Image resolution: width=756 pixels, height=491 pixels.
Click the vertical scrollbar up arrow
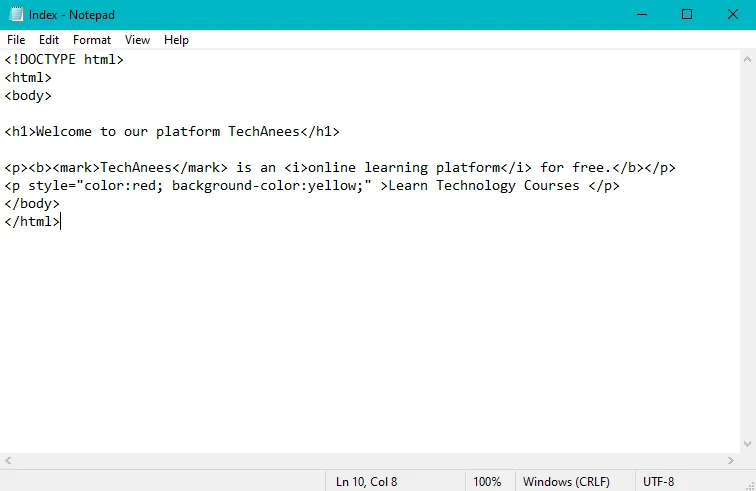(x=747, y=60)
